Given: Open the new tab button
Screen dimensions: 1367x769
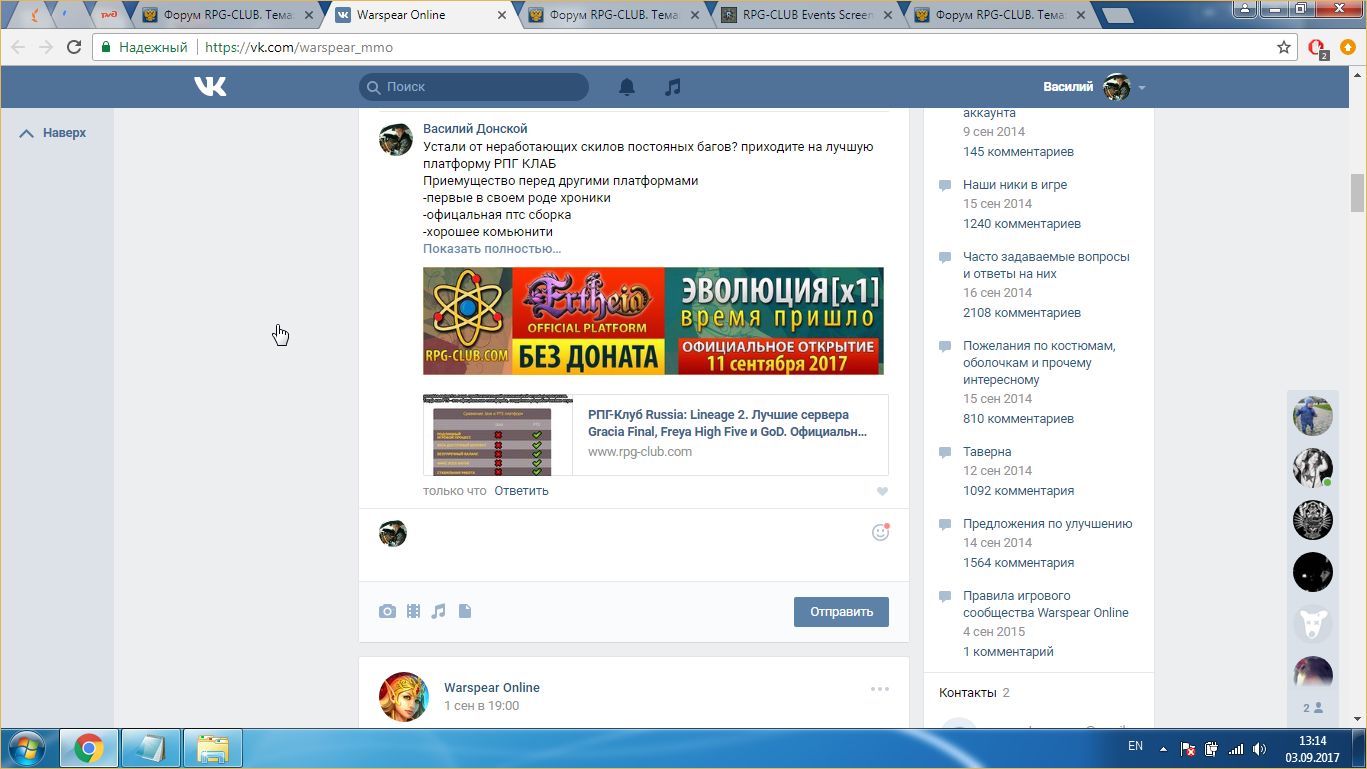Looking at the screenshot, I should click(x=1116, y=15).
